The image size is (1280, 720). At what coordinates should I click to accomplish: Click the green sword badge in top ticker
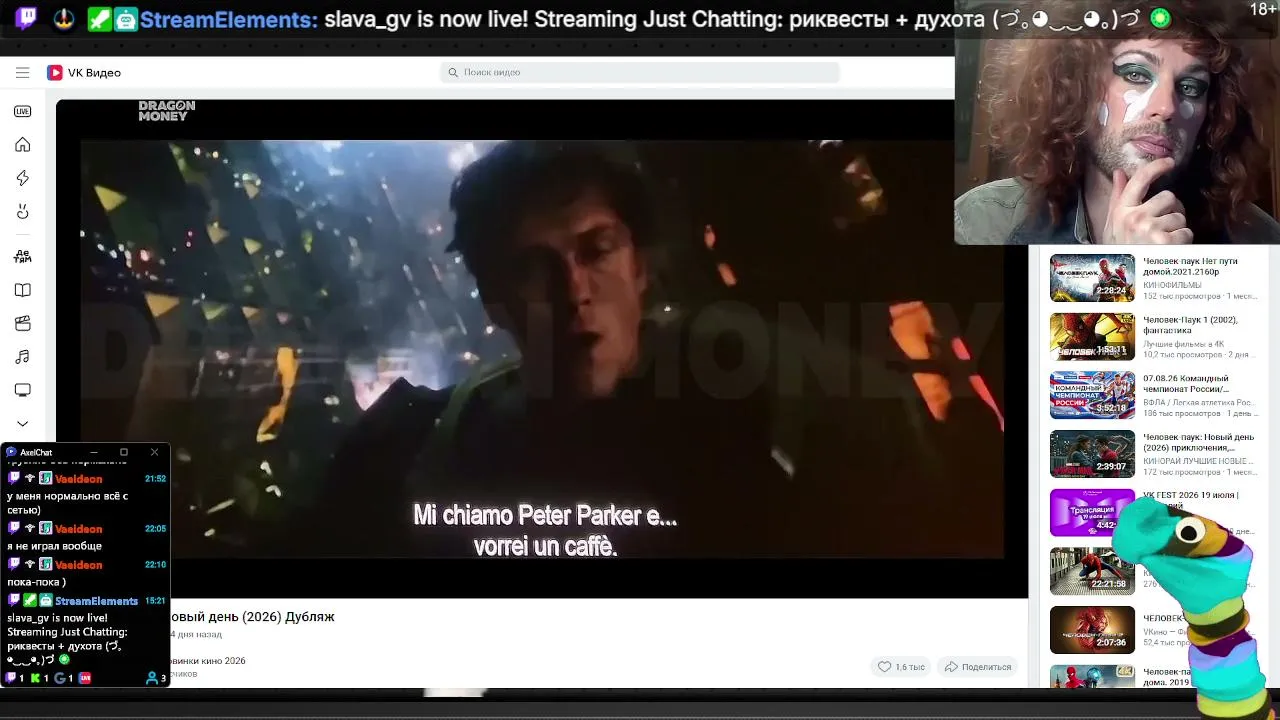pyautogui.click(x=99, y=19)
